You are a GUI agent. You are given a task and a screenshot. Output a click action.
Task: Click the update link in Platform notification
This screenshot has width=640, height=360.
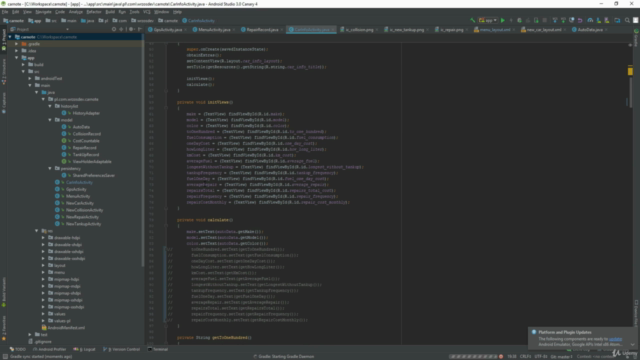[x=616, y=339]
